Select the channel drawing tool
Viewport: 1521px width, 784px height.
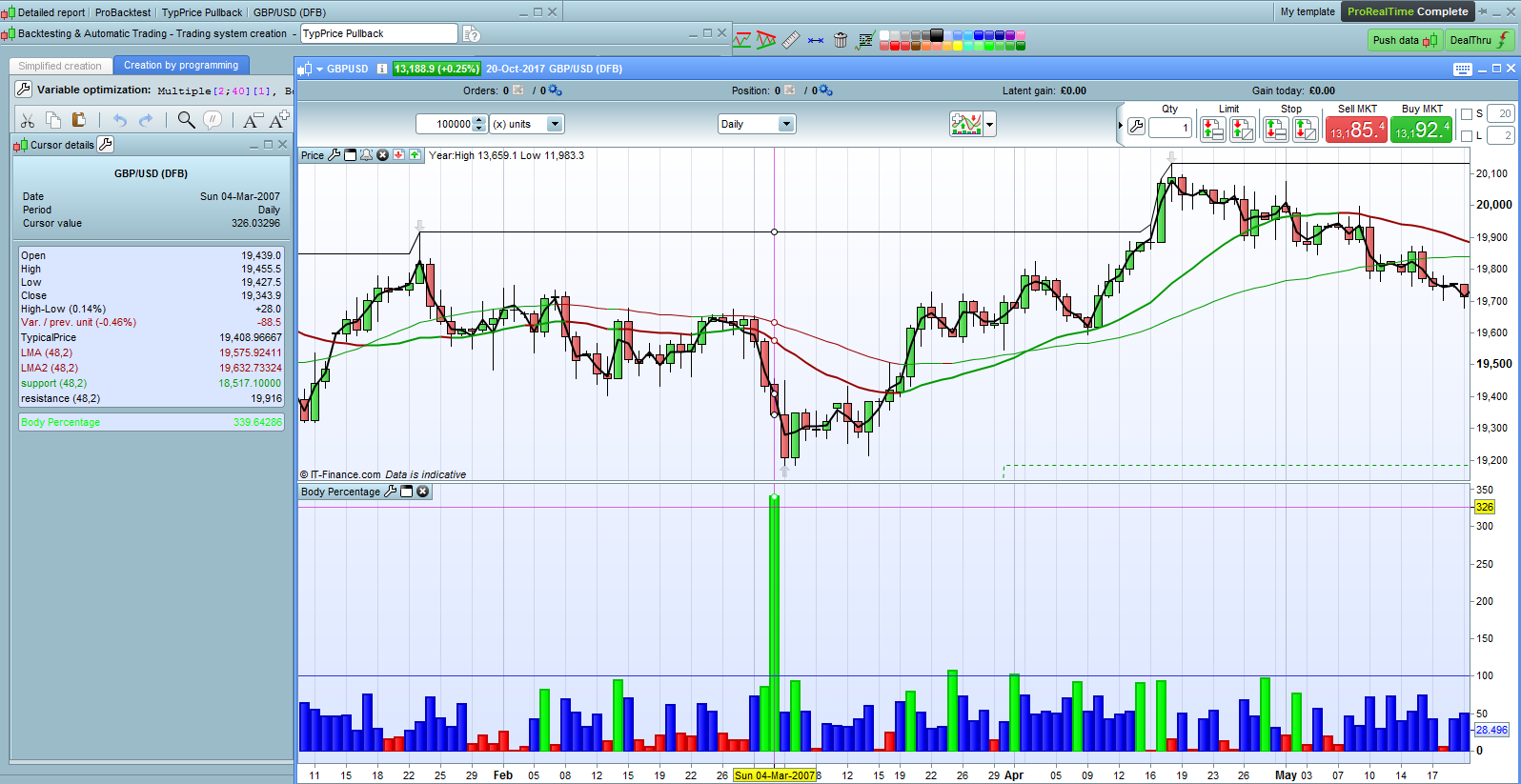766,40
